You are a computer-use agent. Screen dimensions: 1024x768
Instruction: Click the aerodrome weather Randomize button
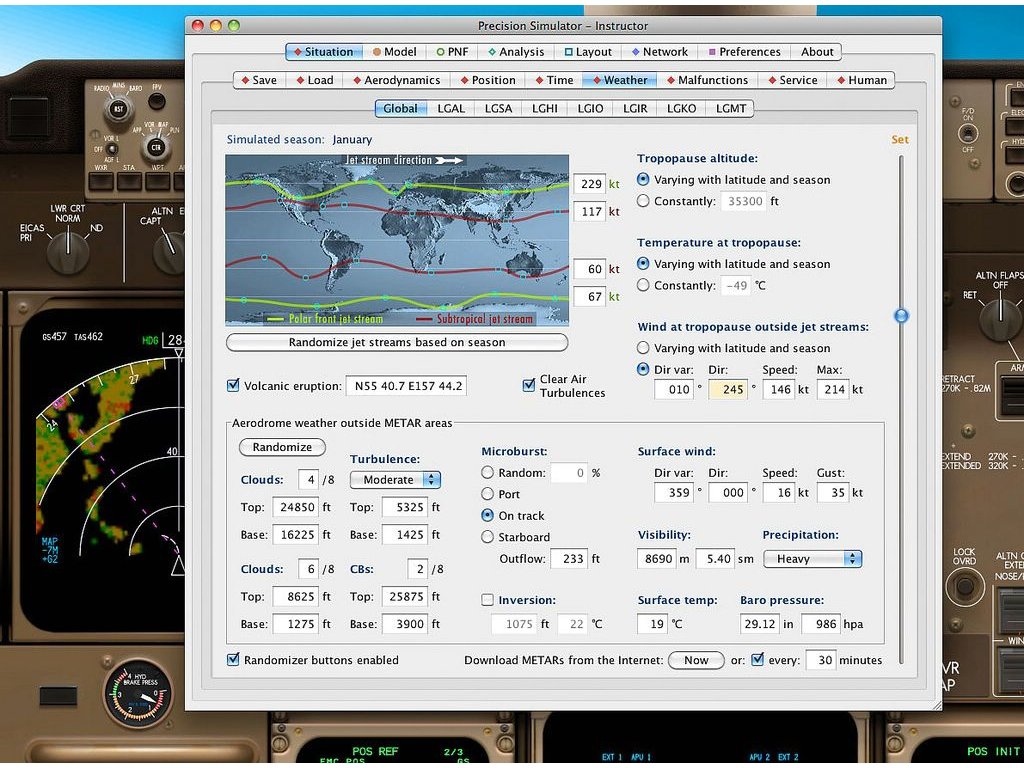pos(282,447)
